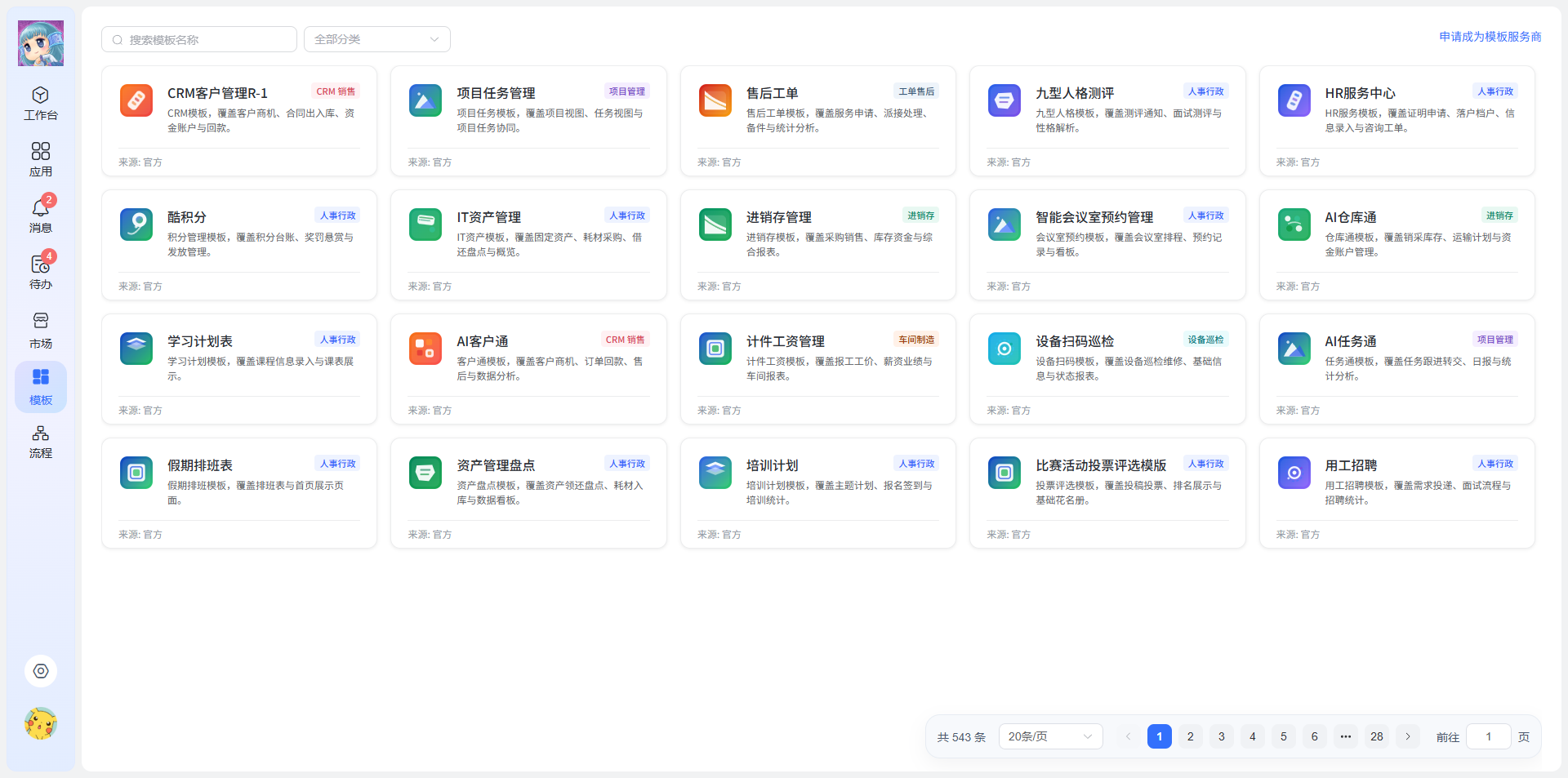Open the 设备扫码巡检 template title
1568x778 pixels.
(1075, 341)
